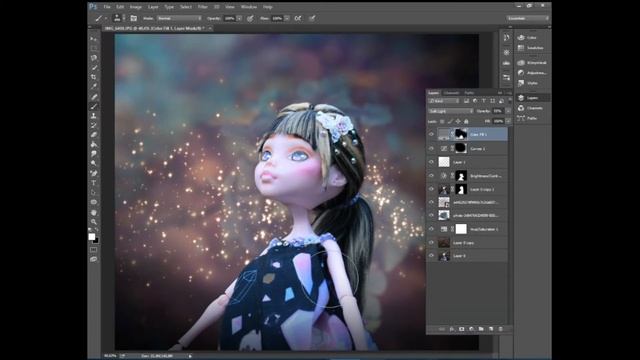Switch to the Channels tab in Layers panel
Image resolution: width=640 pixels, height=360 pixels.
point(451,93)
